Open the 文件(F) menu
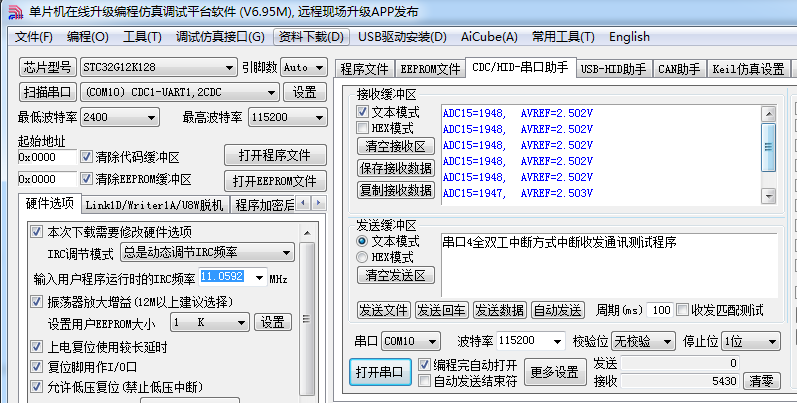The width and height of the screenshot is (797, 403). click(x=34, y=37)
